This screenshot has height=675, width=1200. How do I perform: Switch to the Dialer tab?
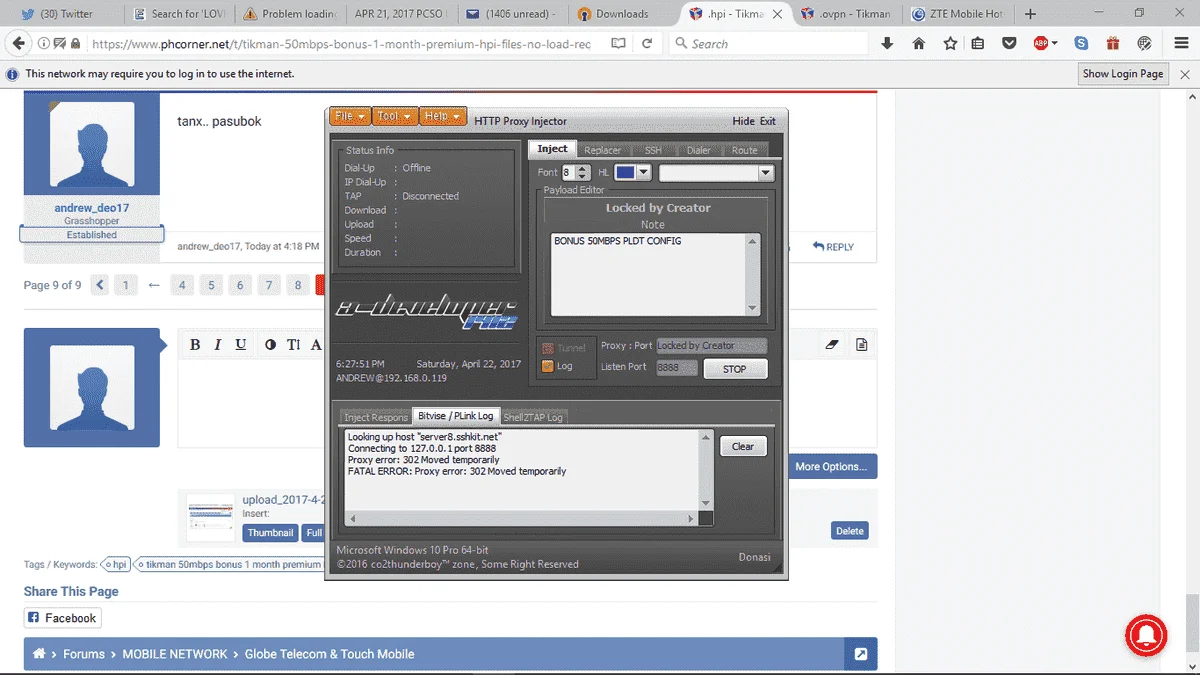(x=699, y=150)
